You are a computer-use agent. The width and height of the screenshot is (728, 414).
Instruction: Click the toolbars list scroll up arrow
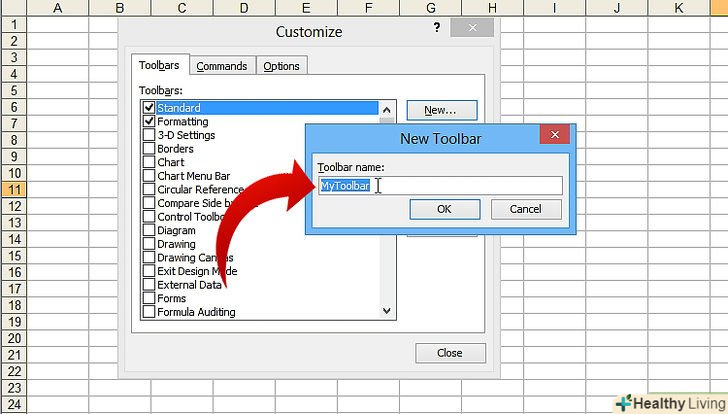tap(388, 106)
